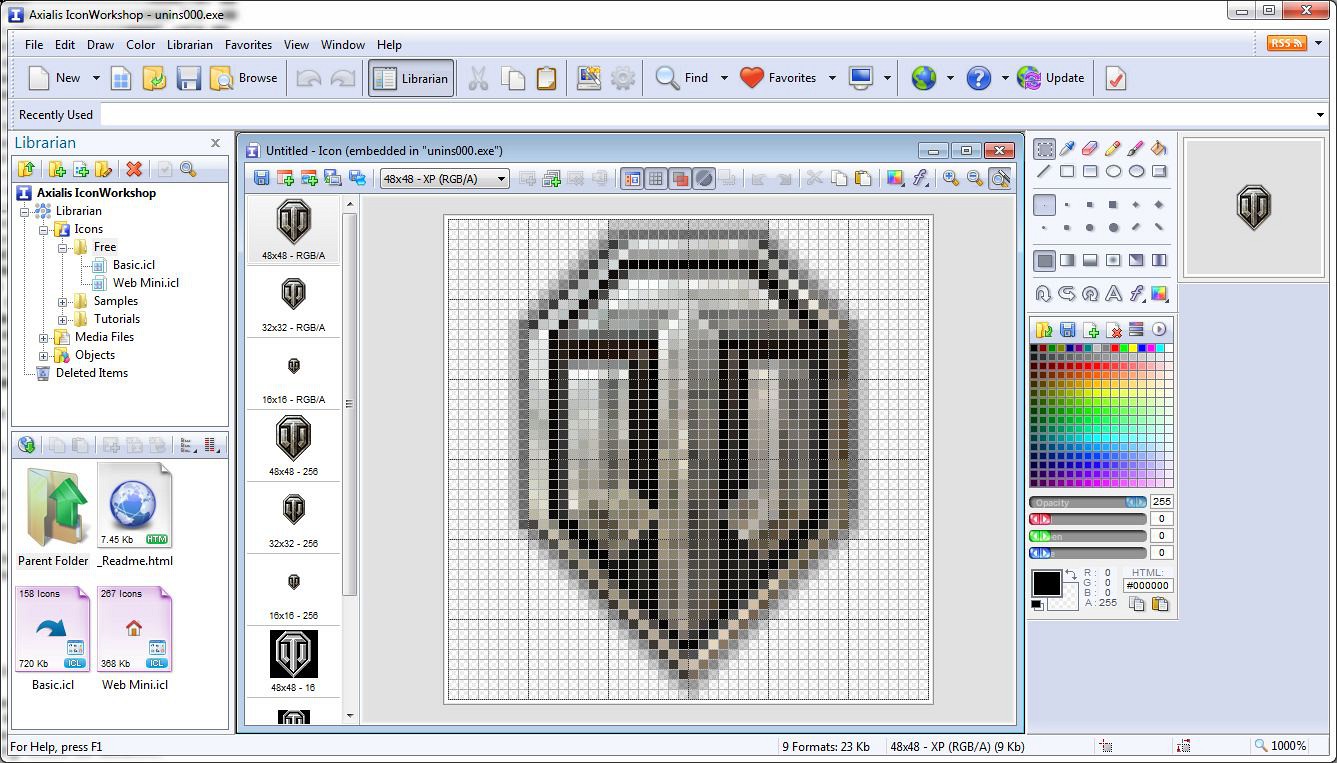The height and width of the screenshot is (763, 1337).
Task: Open the image format dropdown 48x48 - XP (RGB/A)
Action: click(x=445, y=179)
